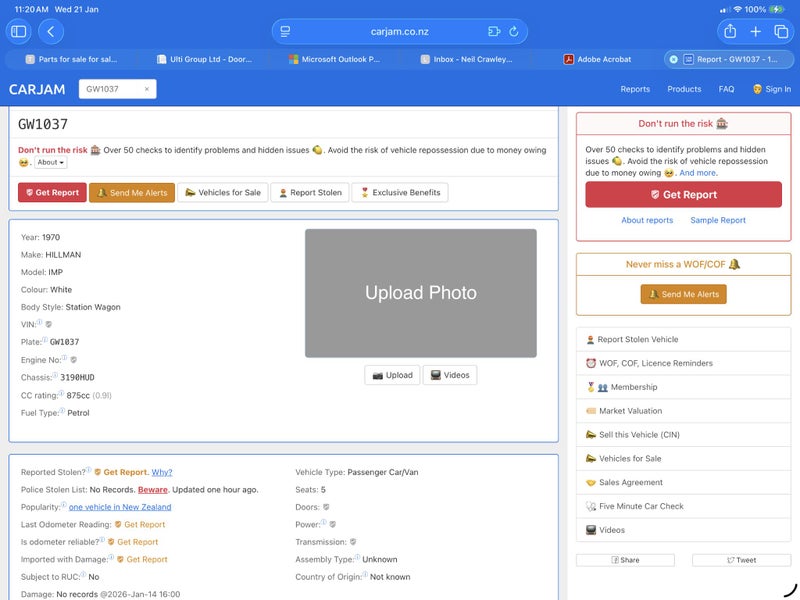This screenshot has width=800, height=600.
Task: Reload the page with the refresh icon
Action: point(514,32)
